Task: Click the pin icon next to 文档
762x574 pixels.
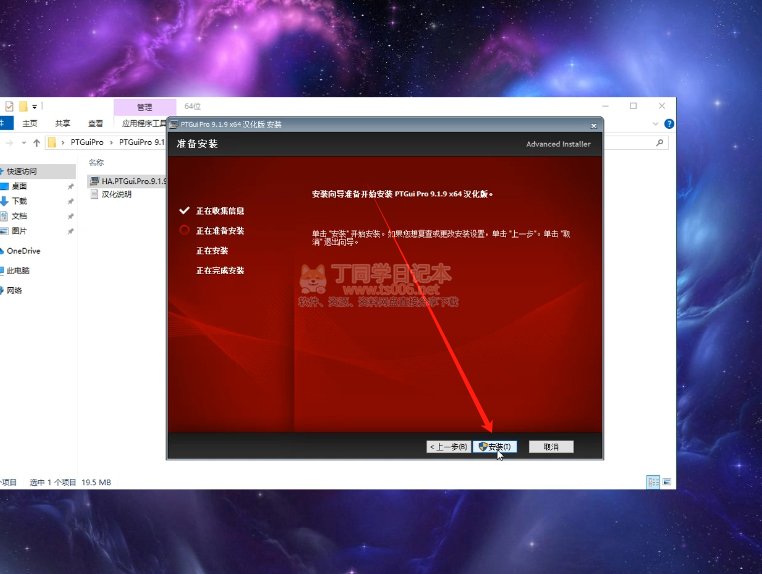Action: tap(70, 216)
